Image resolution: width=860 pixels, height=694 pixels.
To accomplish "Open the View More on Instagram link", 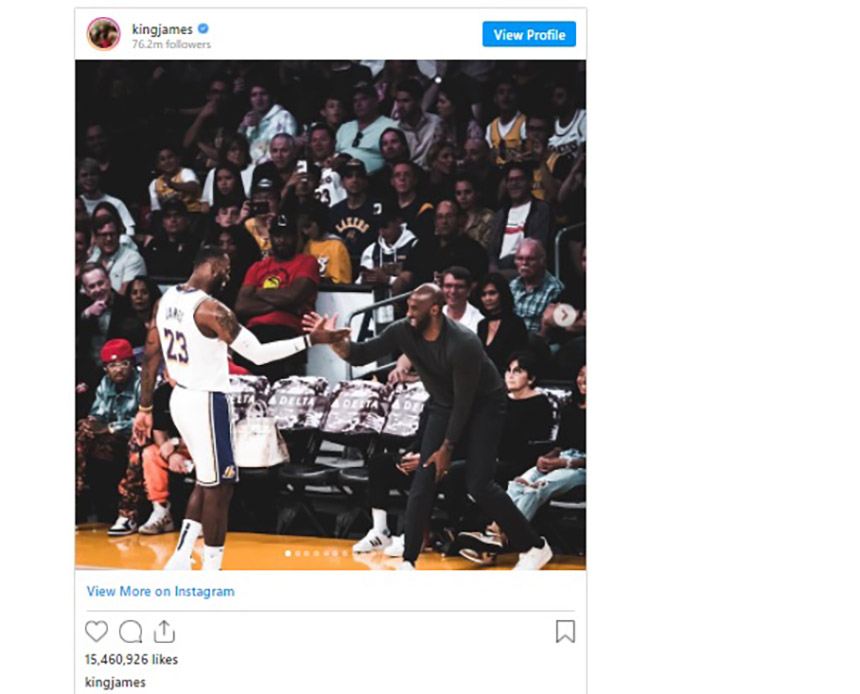I will pos(161,591).
